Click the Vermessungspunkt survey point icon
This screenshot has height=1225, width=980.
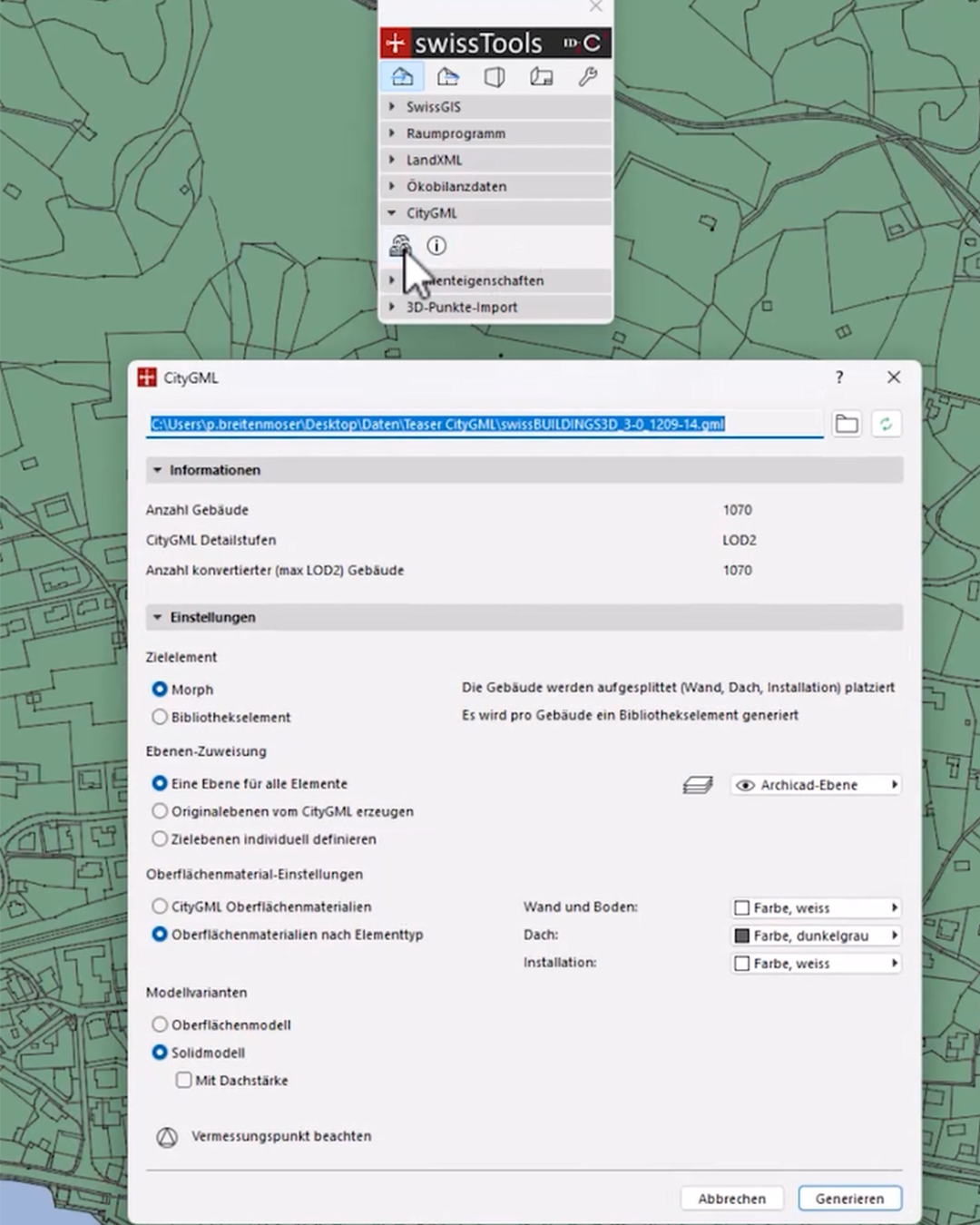[167, 1137]
